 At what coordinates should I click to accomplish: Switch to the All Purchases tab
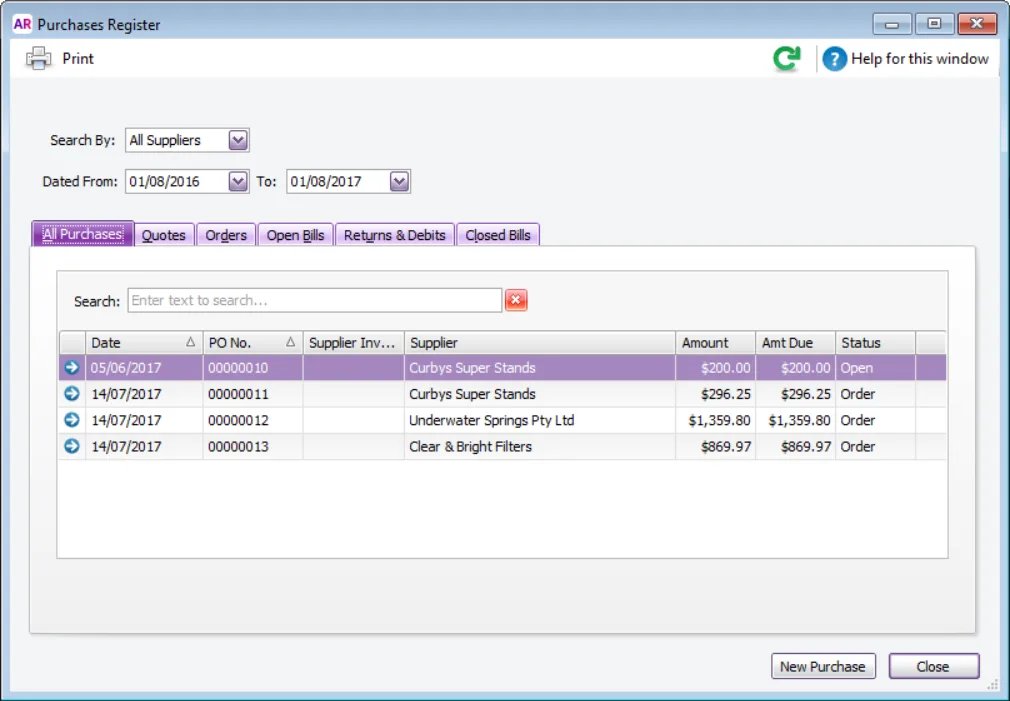pos(82,234)
